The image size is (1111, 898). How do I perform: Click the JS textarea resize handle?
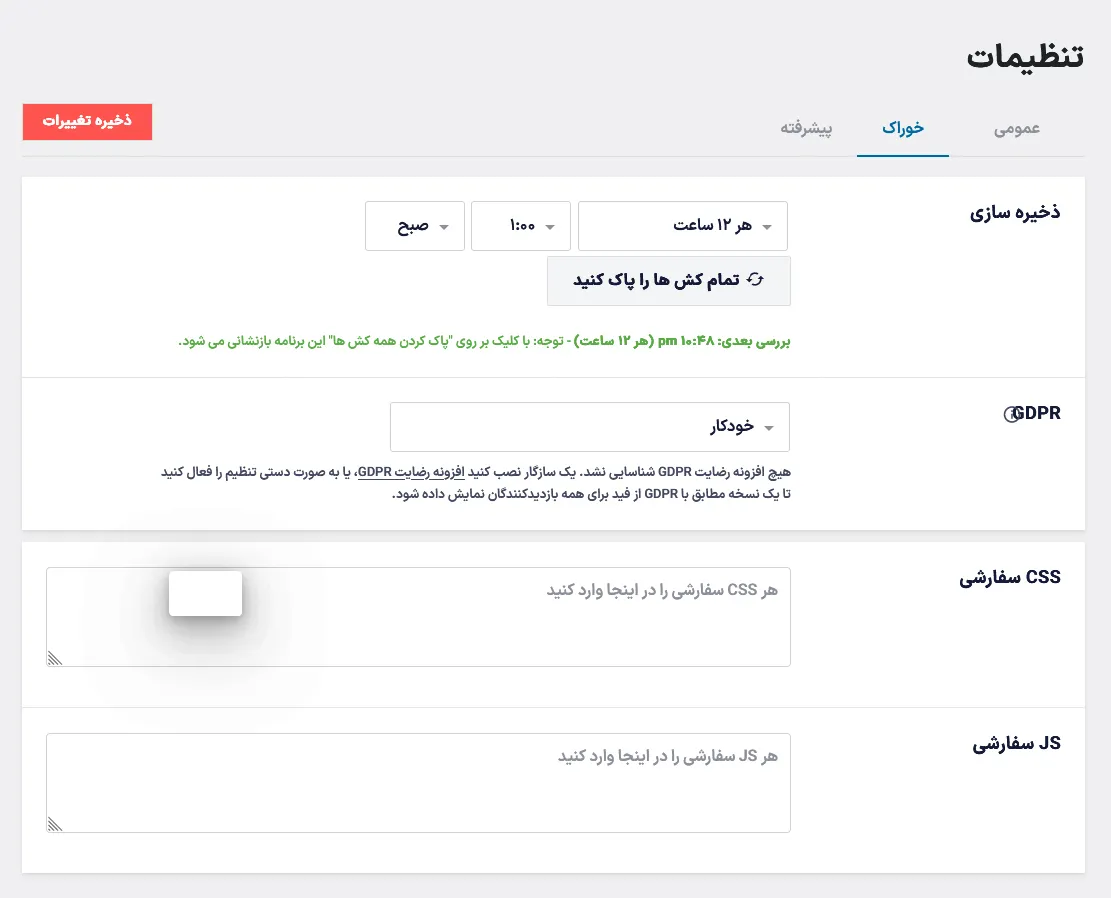point(55,824)
